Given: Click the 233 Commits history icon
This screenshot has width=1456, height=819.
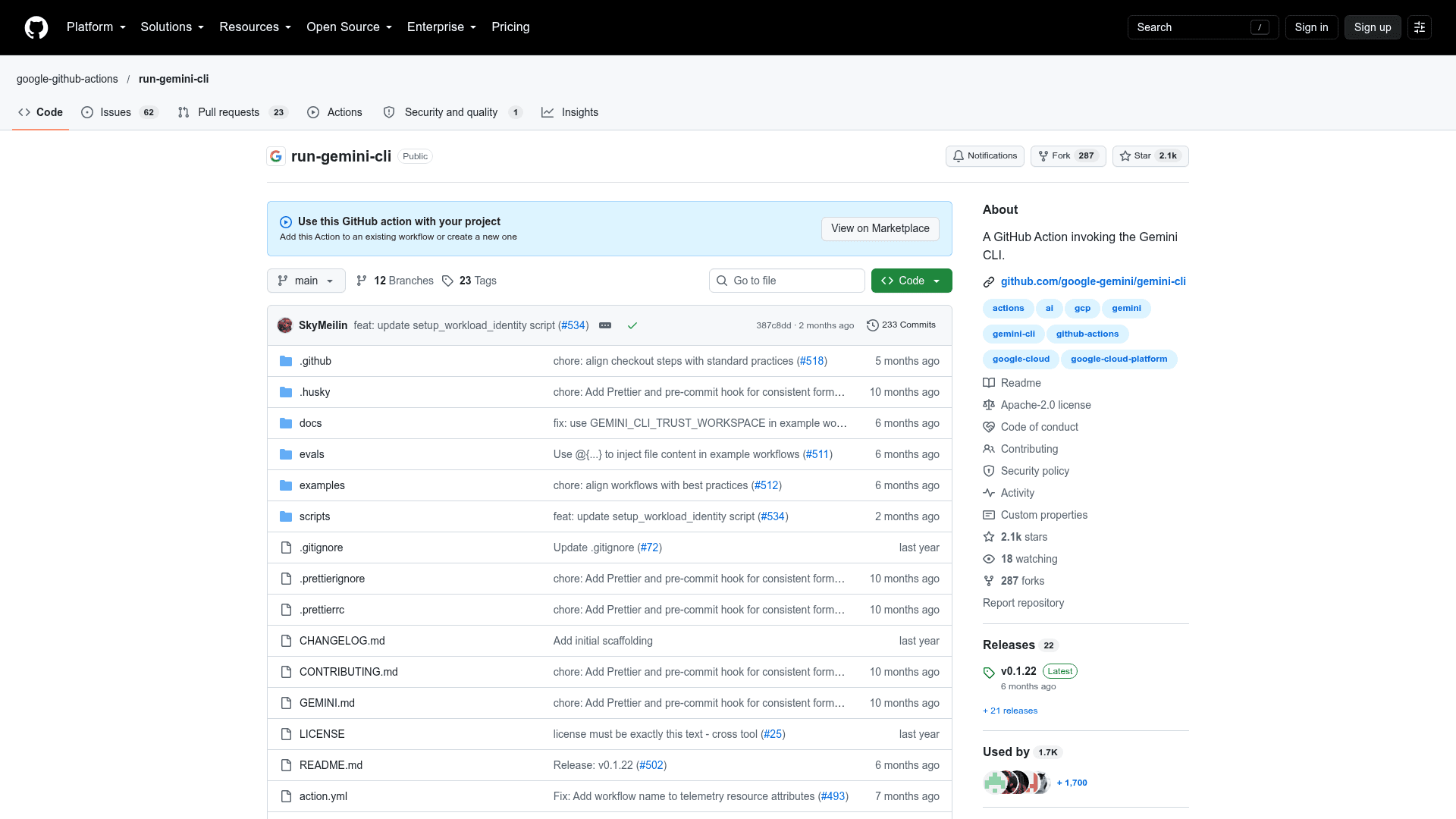Looking at the screenshot, I should tap(873, 325).
